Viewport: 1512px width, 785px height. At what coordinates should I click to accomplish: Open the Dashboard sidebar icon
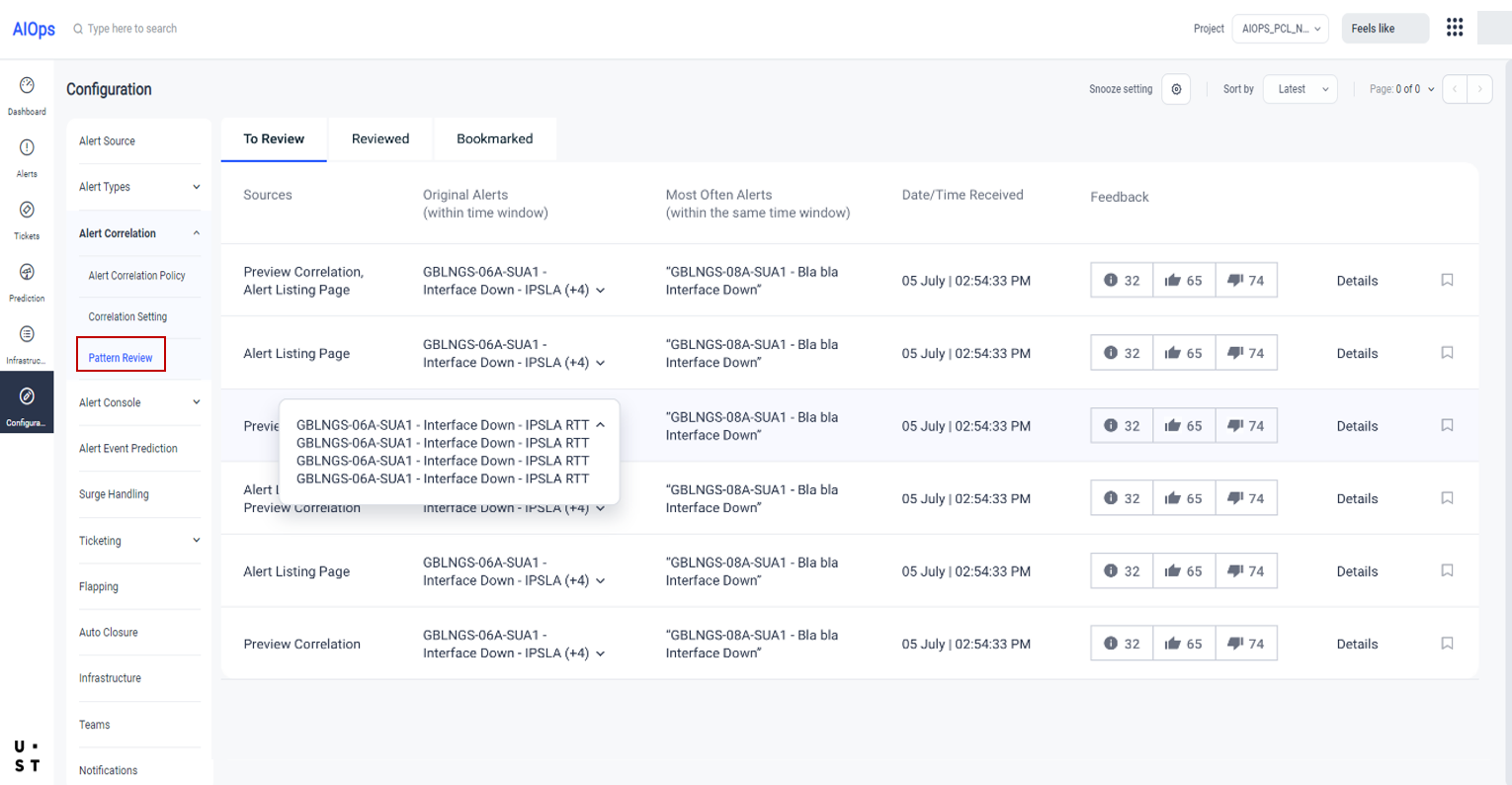[x=27, y=86]
